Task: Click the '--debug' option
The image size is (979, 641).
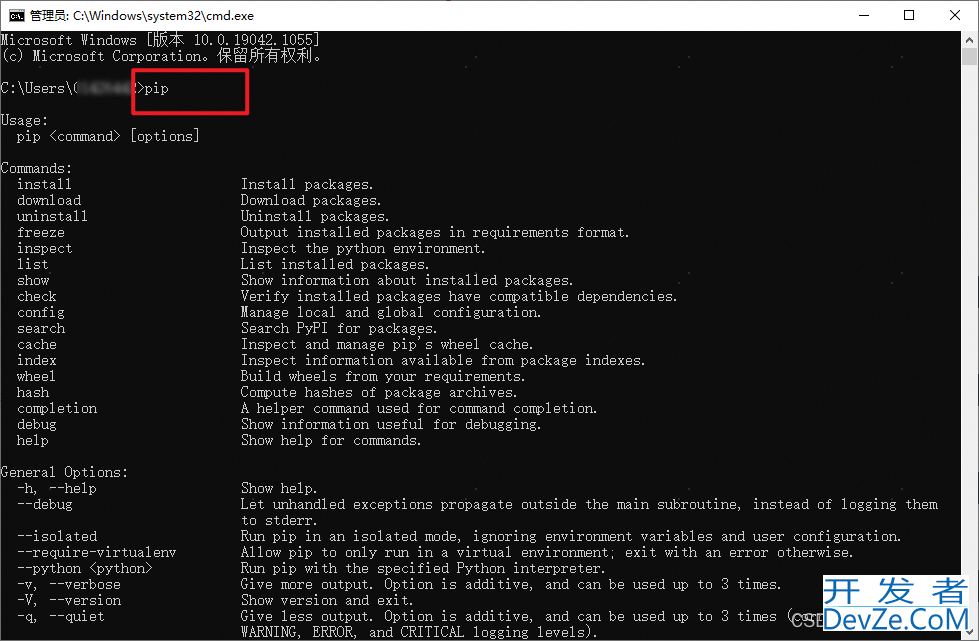Action: click(x=44, y=505)
